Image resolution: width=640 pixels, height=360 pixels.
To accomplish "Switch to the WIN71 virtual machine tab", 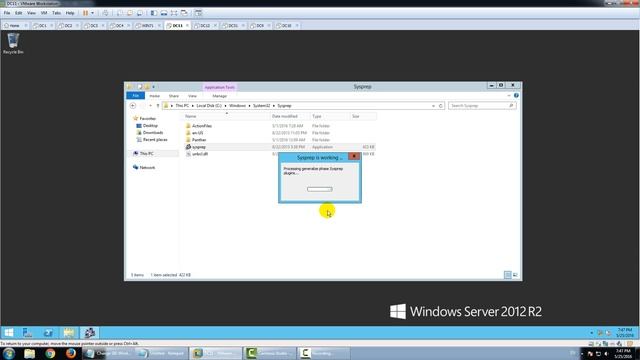I will (147, 25).
